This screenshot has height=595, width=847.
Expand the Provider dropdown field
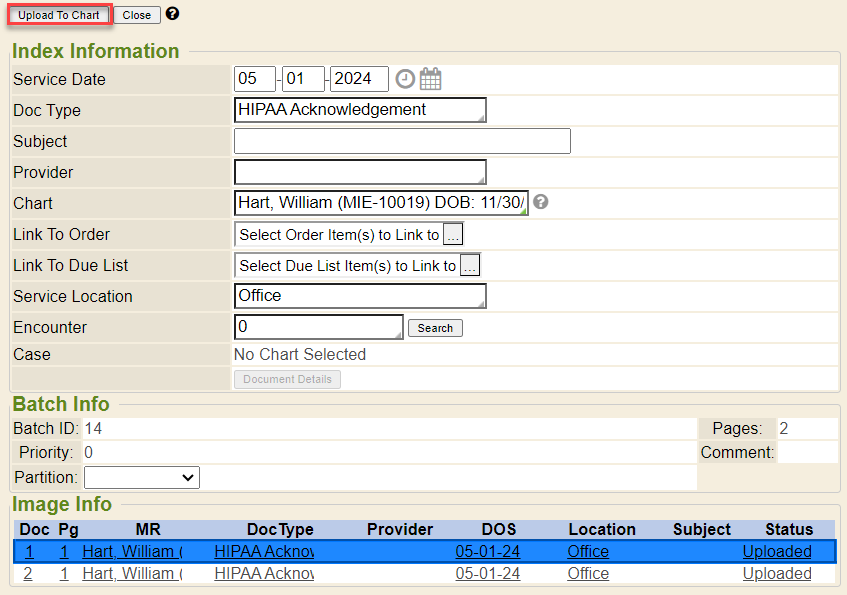click(x=360, y=172)
